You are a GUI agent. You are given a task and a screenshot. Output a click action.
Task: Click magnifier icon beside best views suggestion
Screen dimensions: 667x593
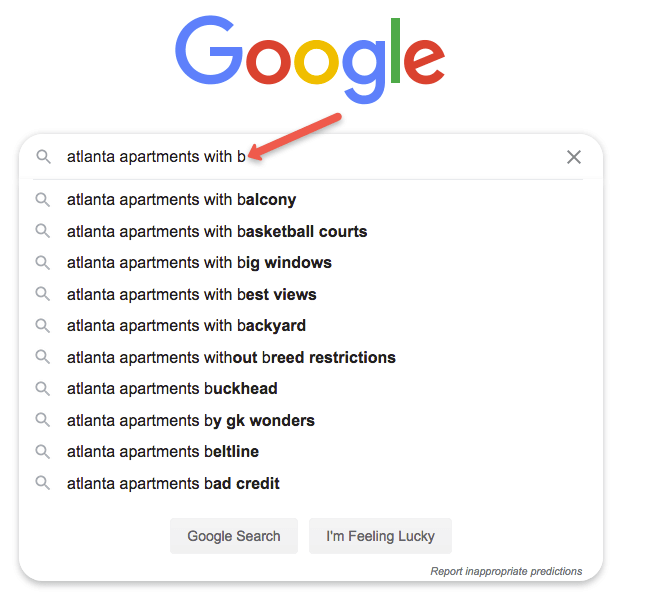tap(43, 294)
